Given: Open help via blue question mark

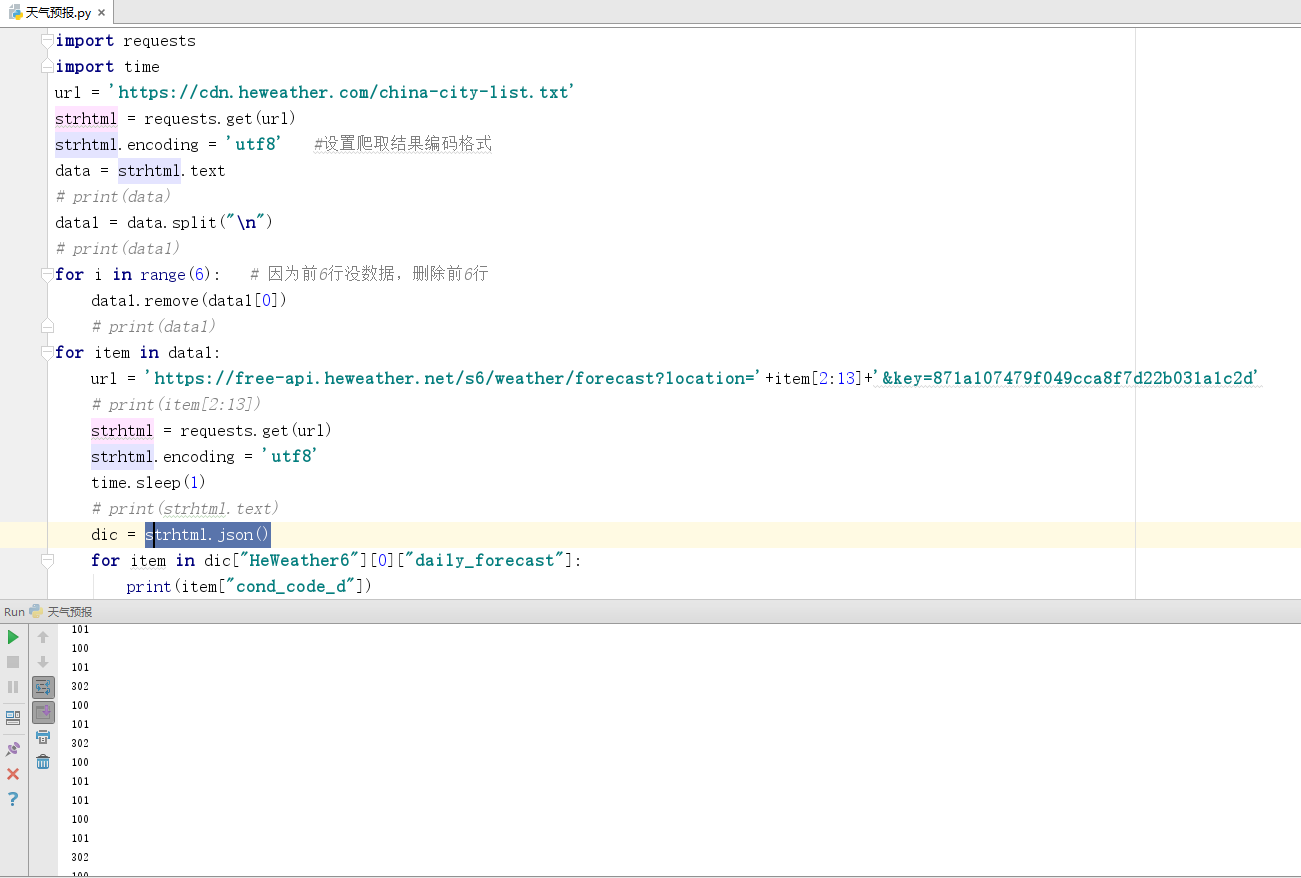Looking at the screenshot, I should pyautogui.click(x=13, y=799).
